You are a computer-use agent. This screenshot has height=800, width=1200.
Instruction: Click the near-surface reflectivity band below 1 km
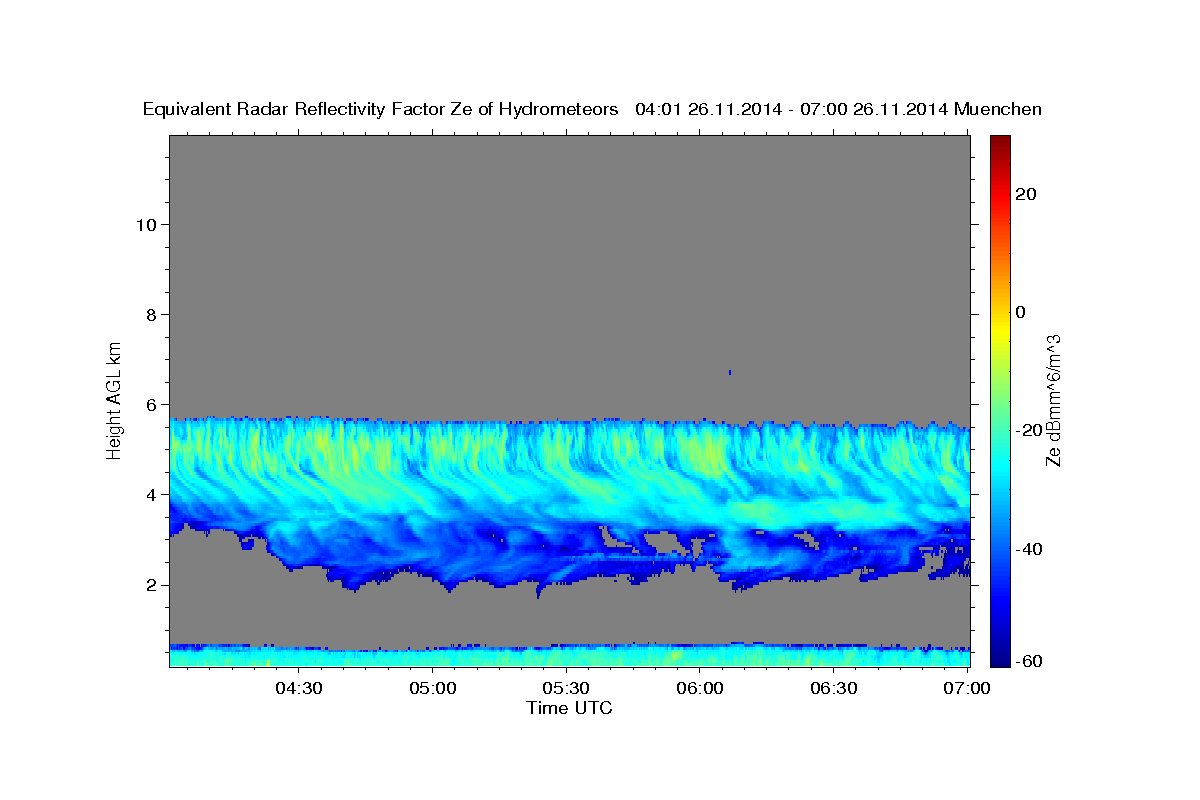coord(570,655)
